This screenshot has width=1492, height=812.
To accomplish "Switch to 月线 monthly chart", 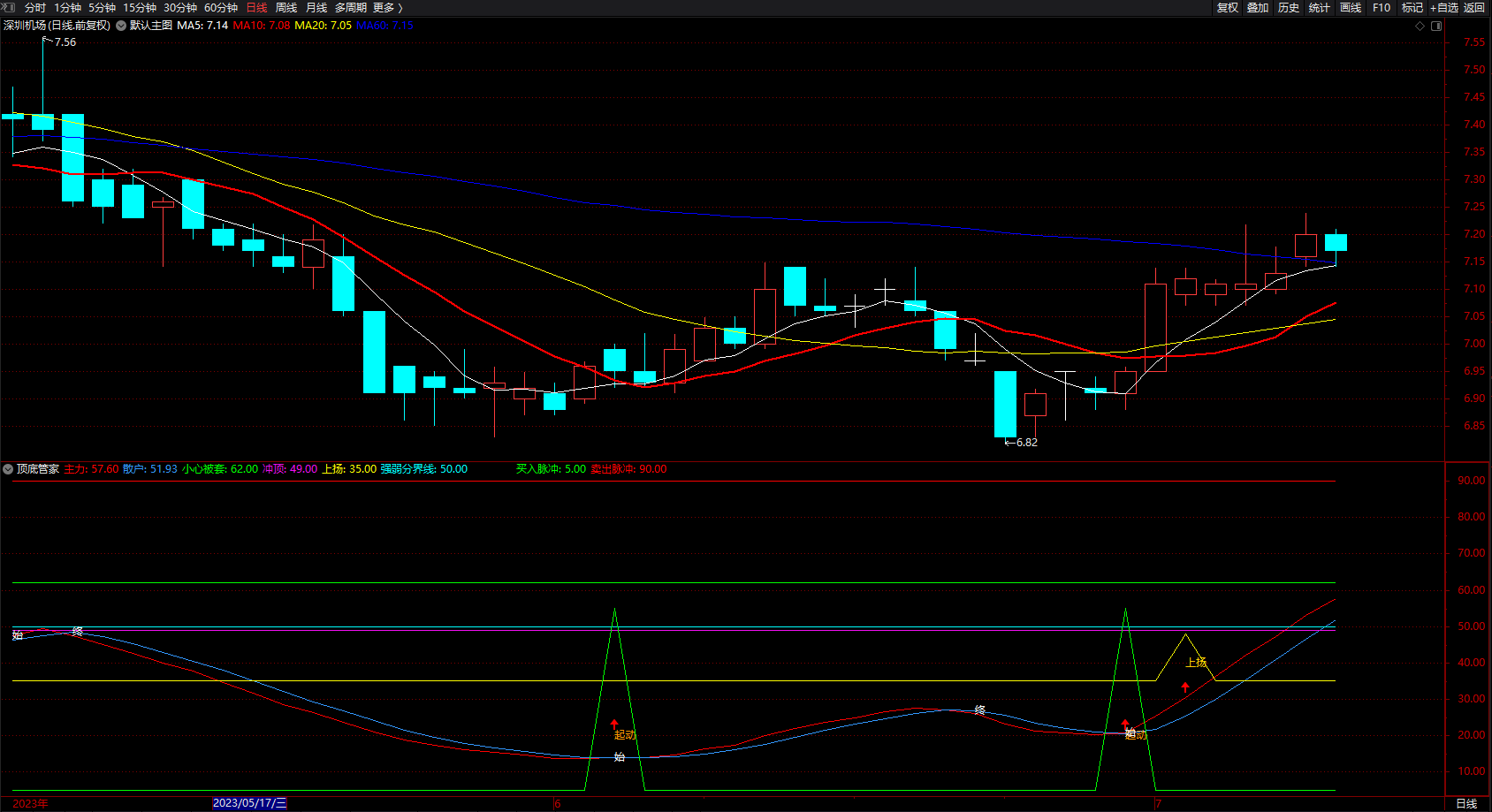I will (316, 8).
